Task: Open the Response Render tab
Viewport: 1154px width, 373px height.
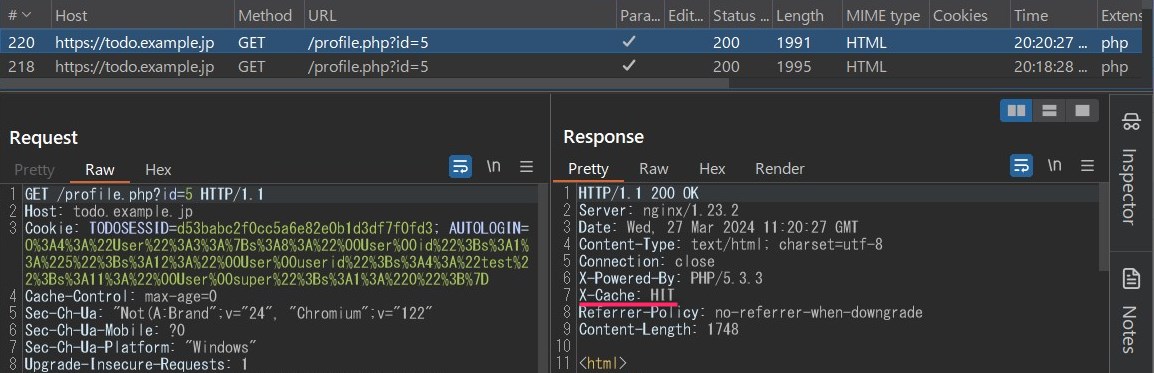Action: pos(779,169)
